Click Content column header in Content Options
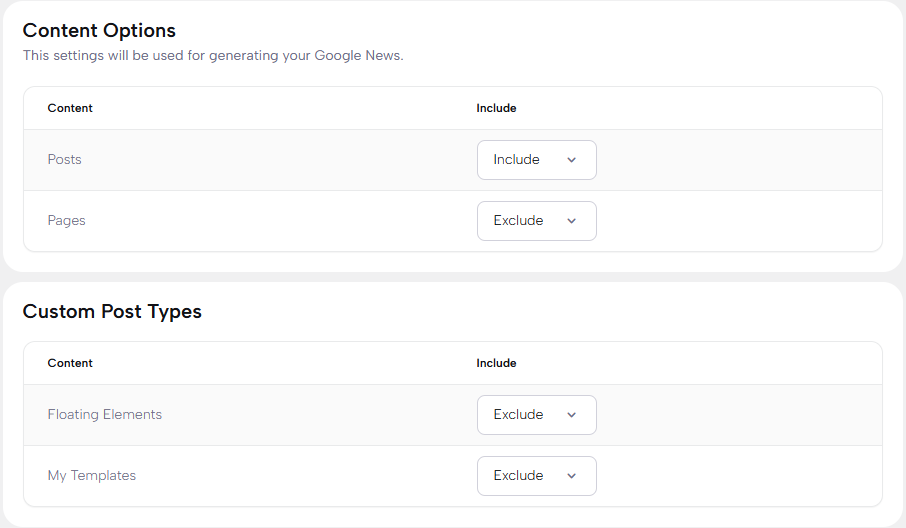 coord(70,108)
